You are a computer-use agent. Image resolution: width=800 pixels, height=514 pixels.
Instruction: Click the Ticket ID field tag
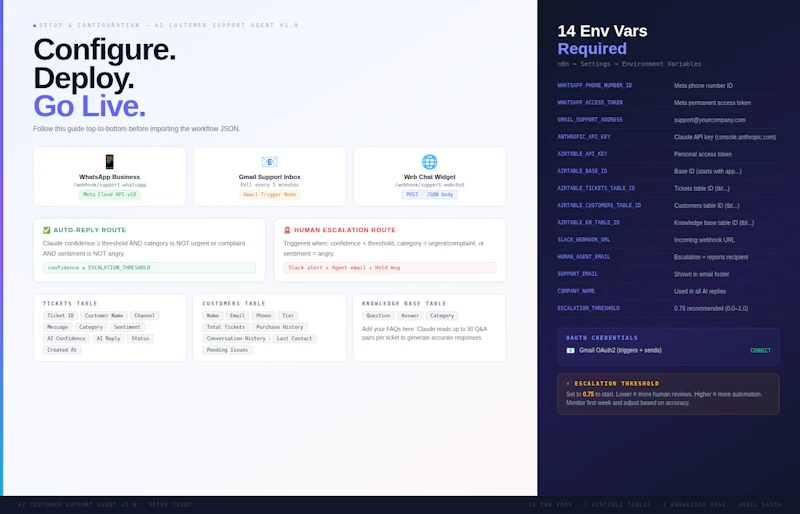(61, 315)
